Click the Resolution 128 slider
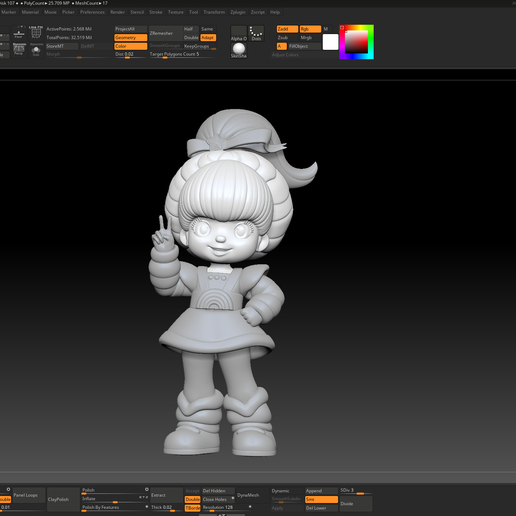The width and height of the screenshot is (516, 516). [x=227, y=508]
